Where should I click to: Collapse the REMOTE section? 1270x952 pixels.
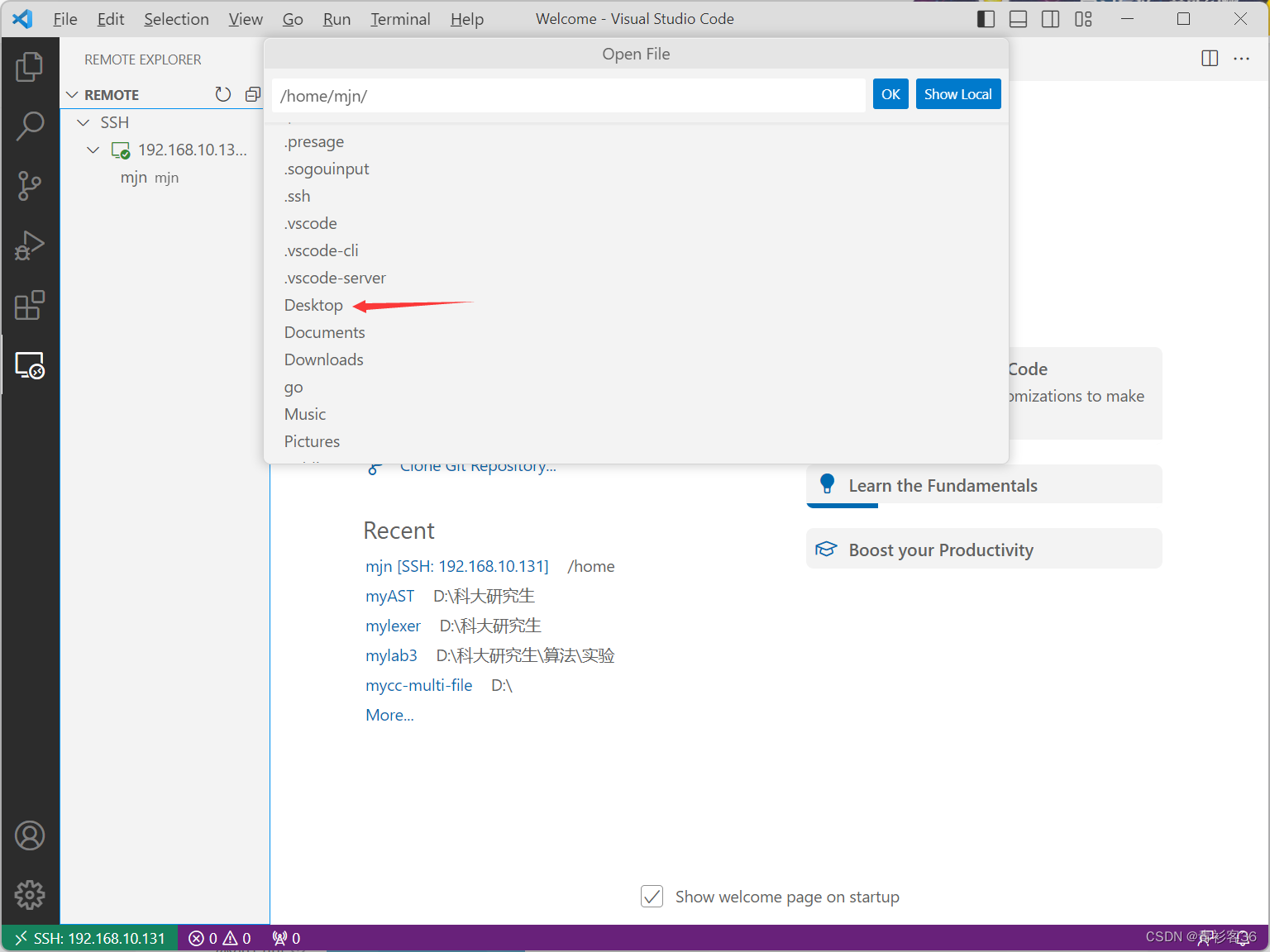72,95
